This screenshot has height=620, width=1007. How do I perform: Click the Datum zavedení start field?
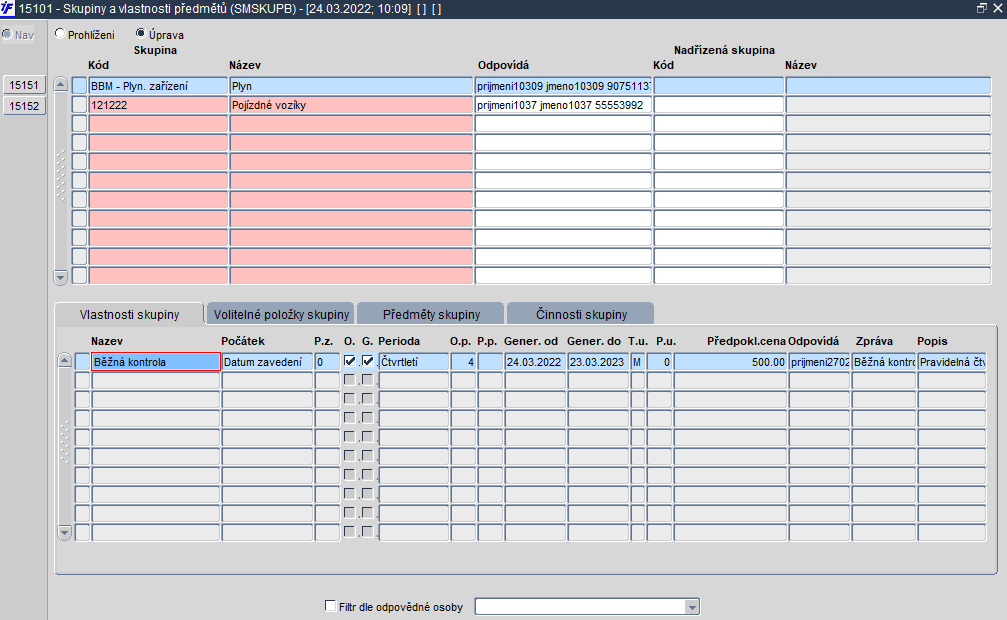pos(267,362)
